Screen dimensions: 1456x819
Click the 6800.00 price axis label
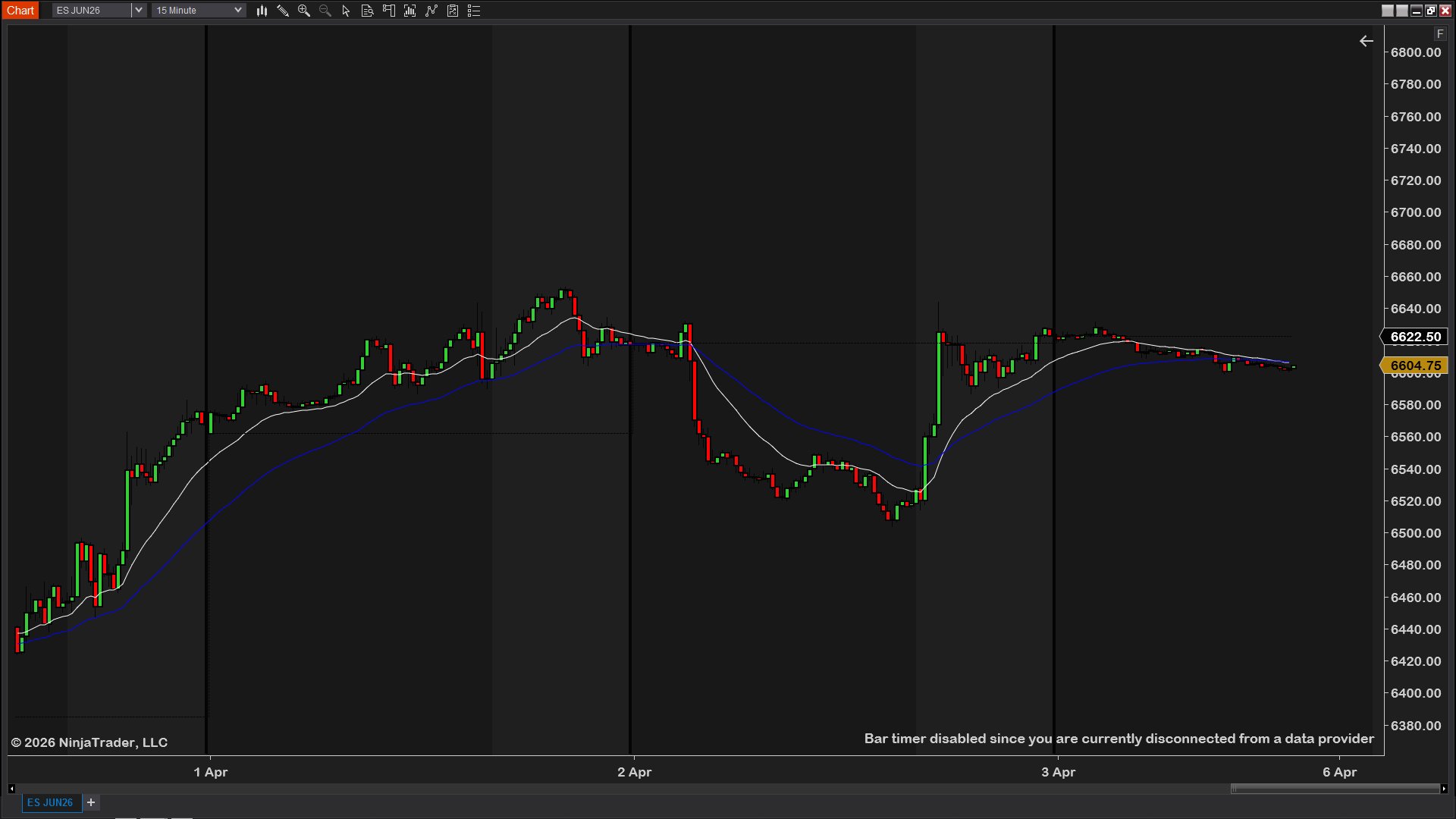tap(1415, 52)
